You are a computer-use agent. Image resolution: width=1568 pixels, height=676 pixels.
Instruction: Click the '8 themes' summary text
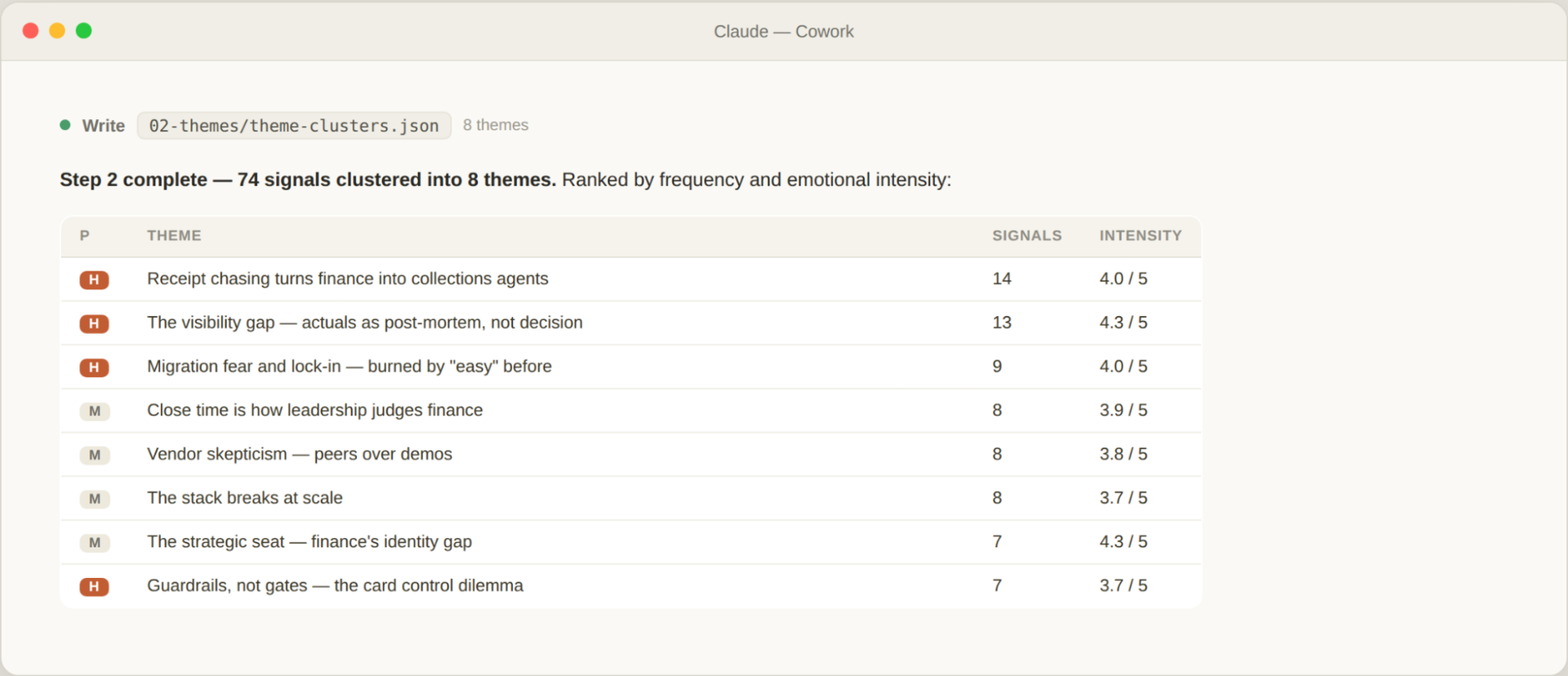tap(496, 125)
